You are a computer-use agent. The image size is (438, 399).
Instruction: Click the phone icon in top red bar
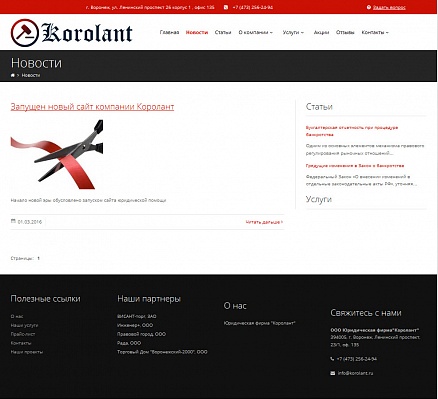226,7
